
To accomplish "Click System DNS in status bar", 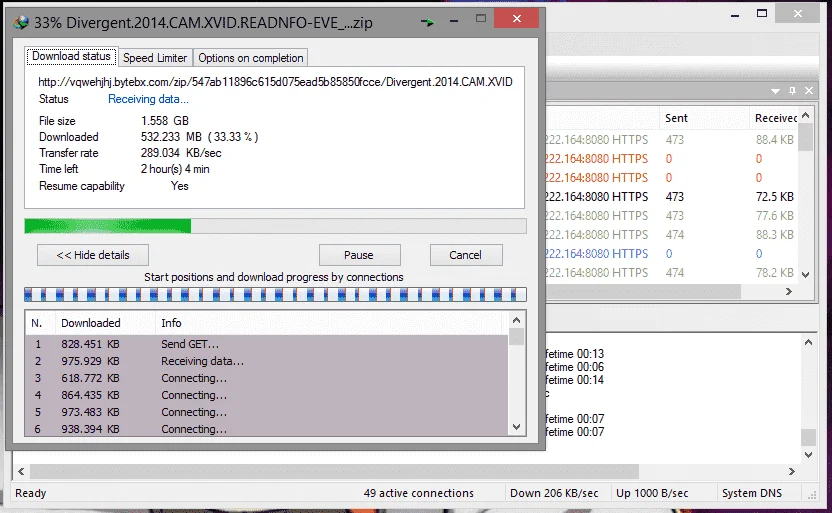I will click(752, 493).
